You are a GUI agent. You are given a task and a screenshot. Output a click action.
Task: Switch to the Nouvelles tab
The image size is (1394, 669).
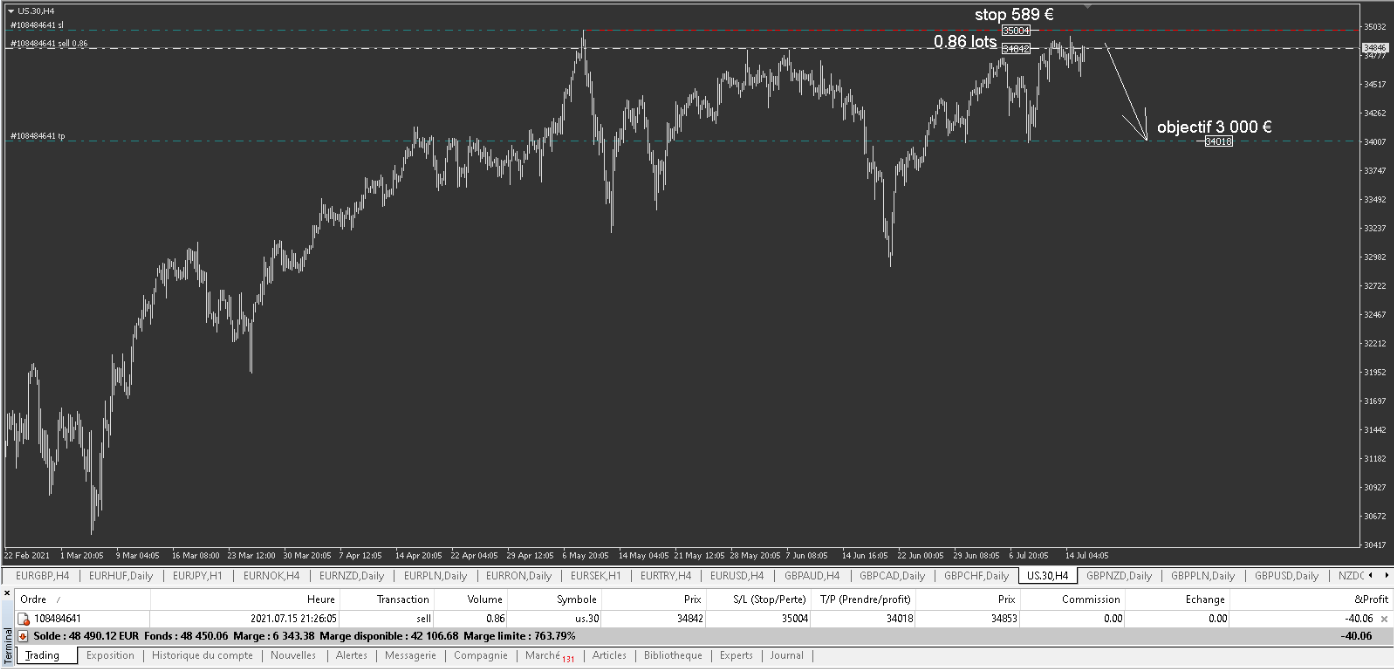293,656
